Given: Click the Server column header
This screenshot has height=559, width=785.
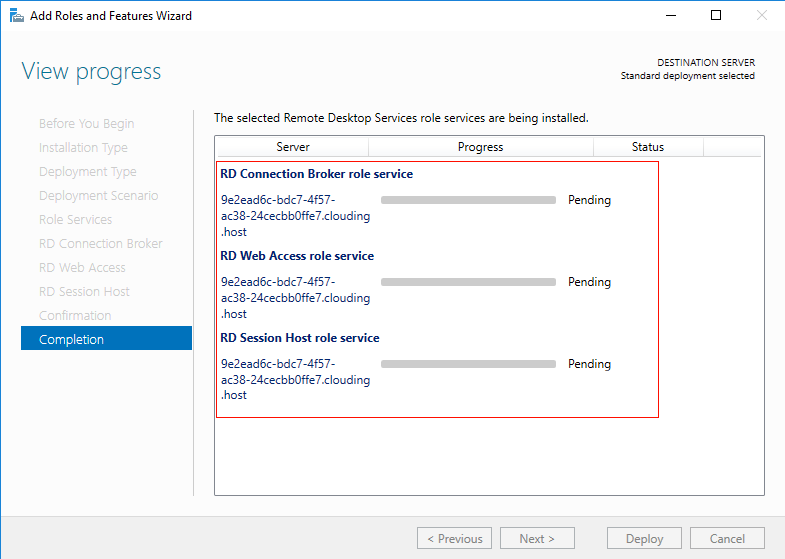Looking at the screenshot, I should coord(293,147).
